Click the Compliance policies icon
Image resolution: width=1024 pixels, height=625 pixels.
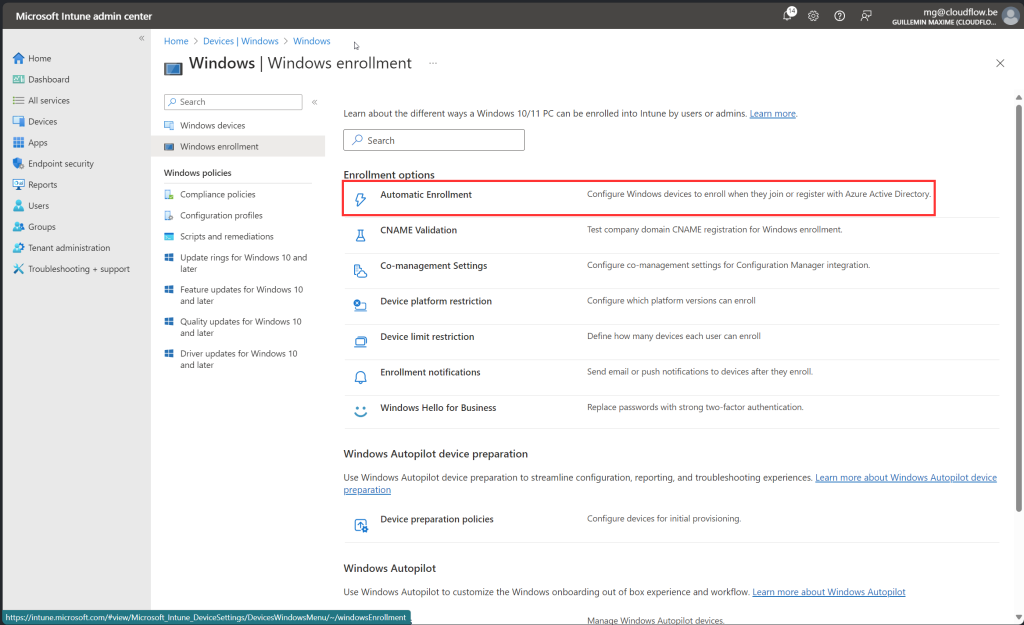pyautogui.click(x=168, y=195)
